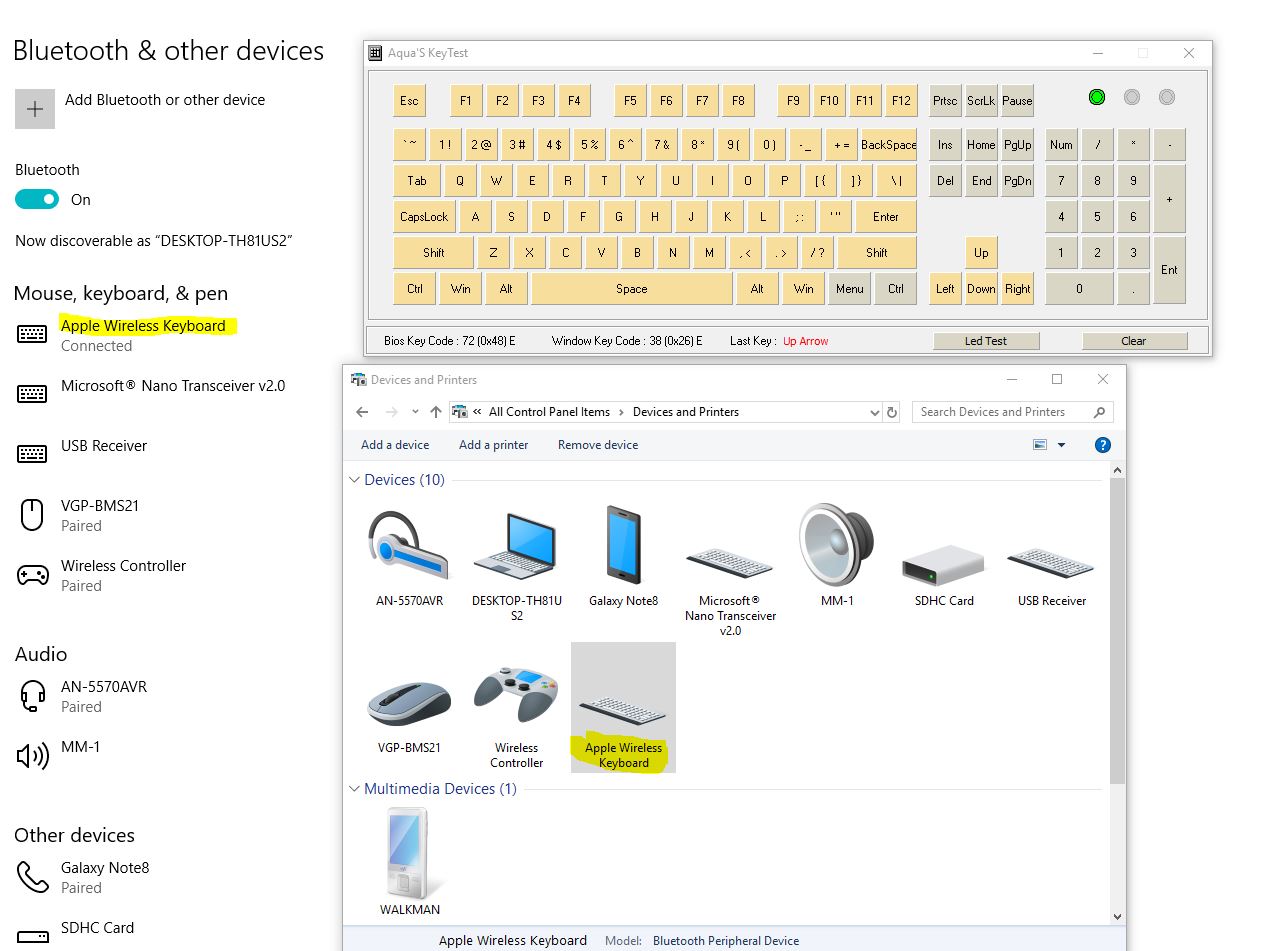Click the USB Receiver keyboard icon in settings
Screen dimensions: 1275x951
[32, 454]
